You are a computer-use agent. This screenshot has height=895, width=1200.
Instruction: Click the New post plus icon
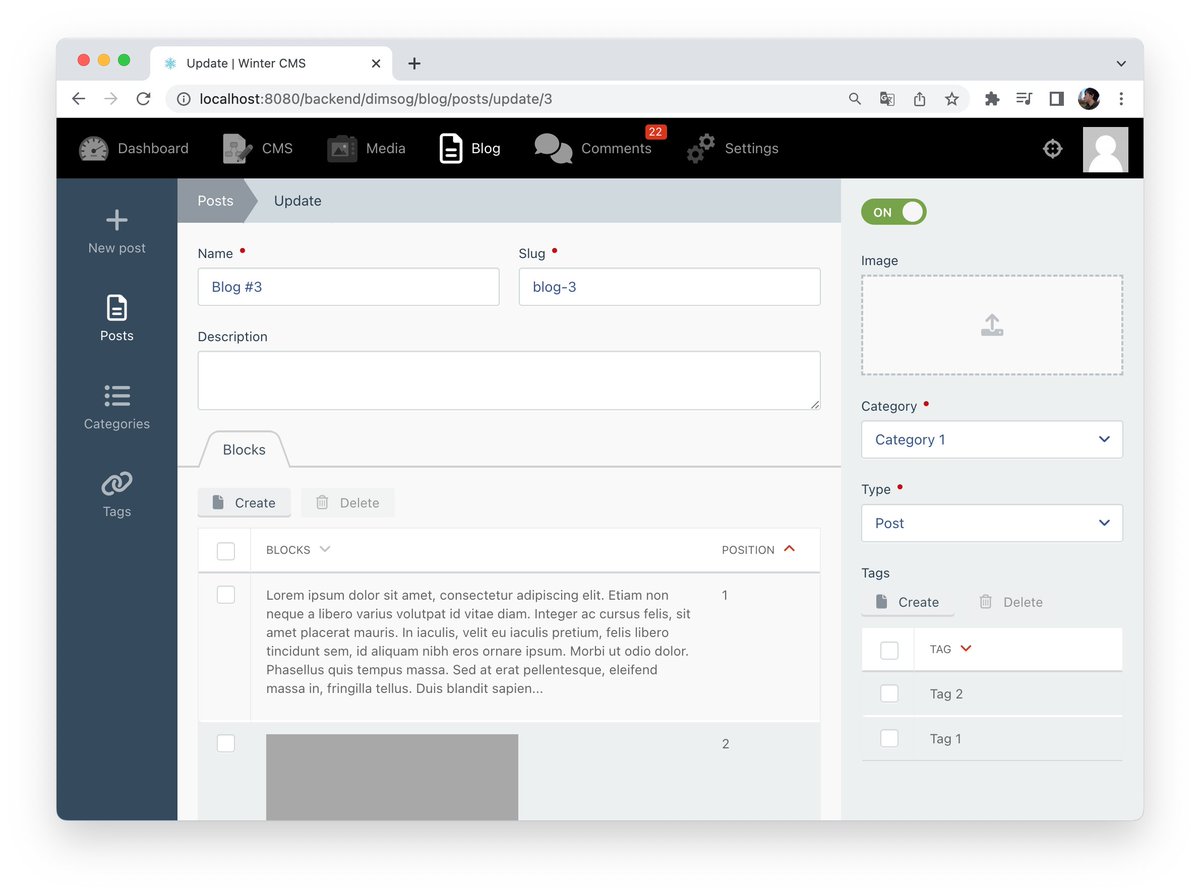117,220
